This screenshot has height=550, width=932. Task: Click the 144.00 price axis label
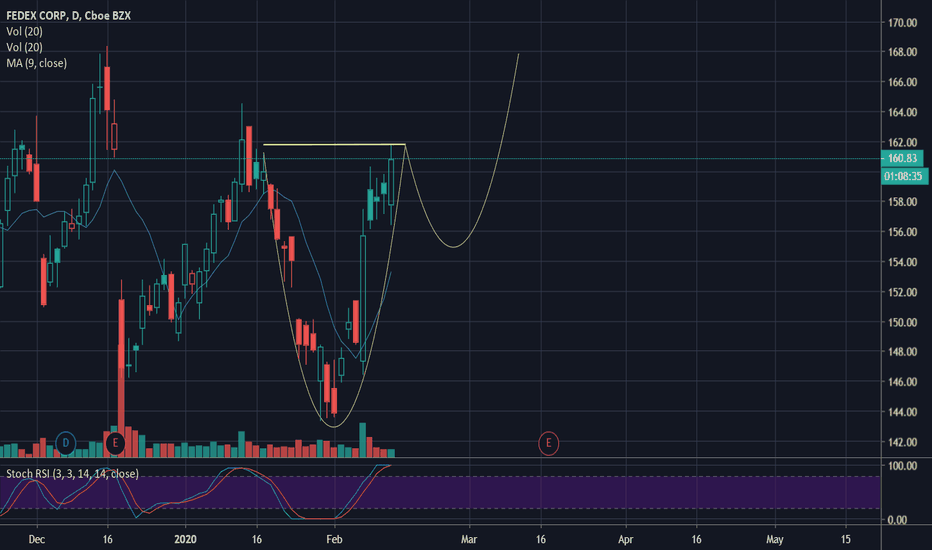(902, 412)
